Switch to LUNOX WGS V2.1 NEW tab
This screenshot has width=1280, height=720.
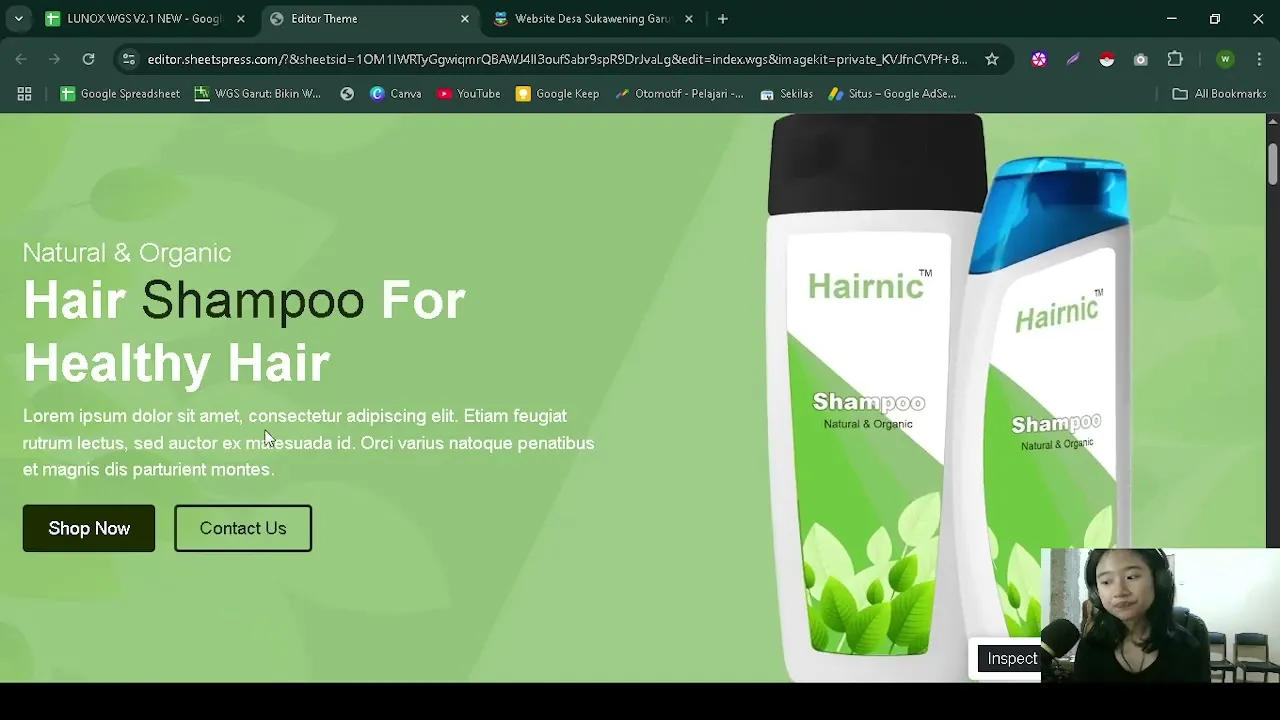coord(143,18)
